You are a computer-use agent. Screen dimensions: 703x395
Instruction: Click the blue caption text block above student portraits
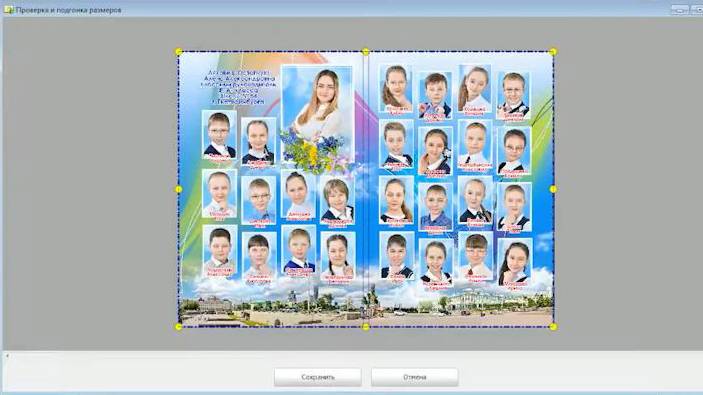tap(238, 87)
